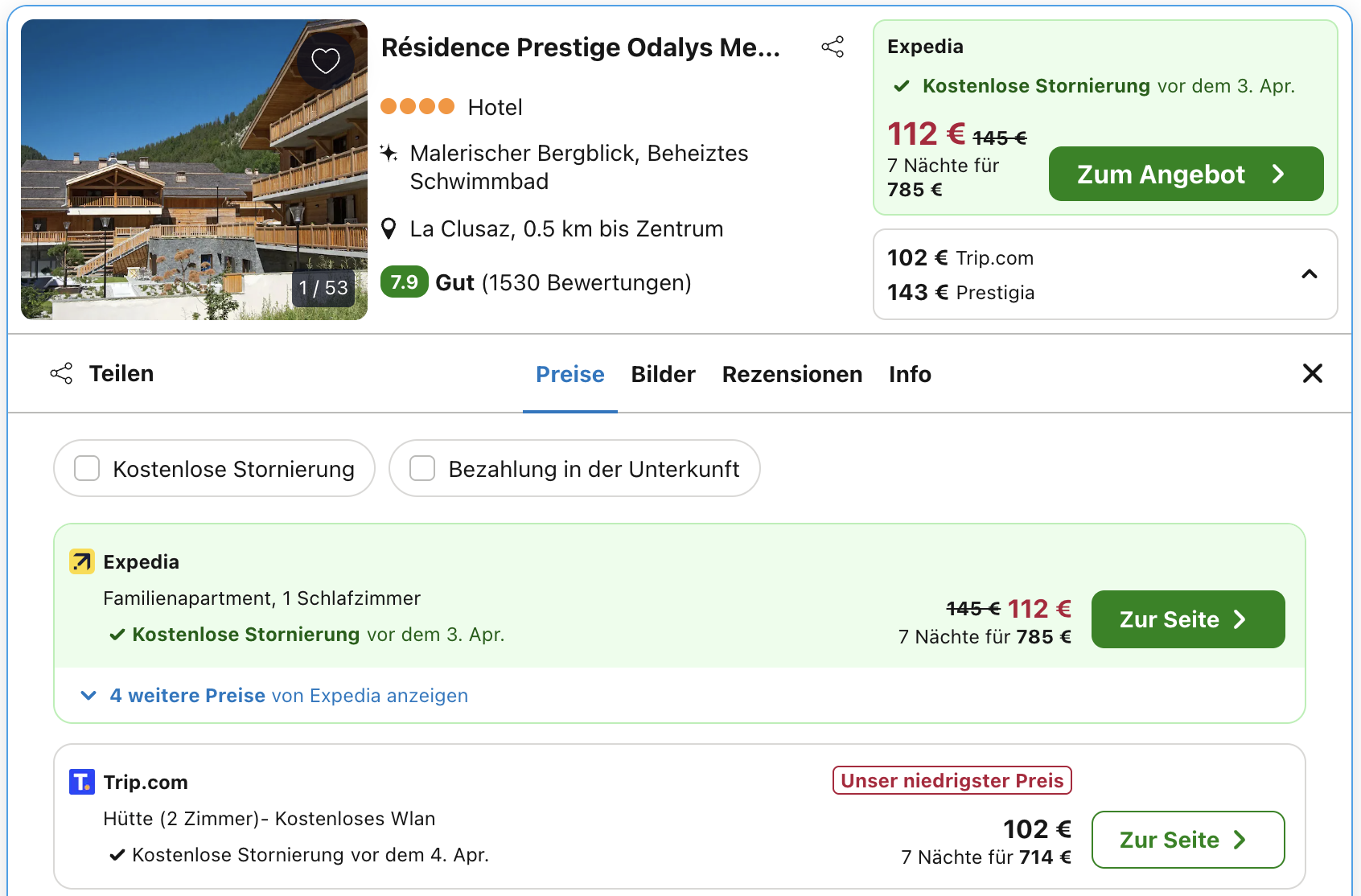Click Zur Seite for the Trip.com offer

[1187, 840]
